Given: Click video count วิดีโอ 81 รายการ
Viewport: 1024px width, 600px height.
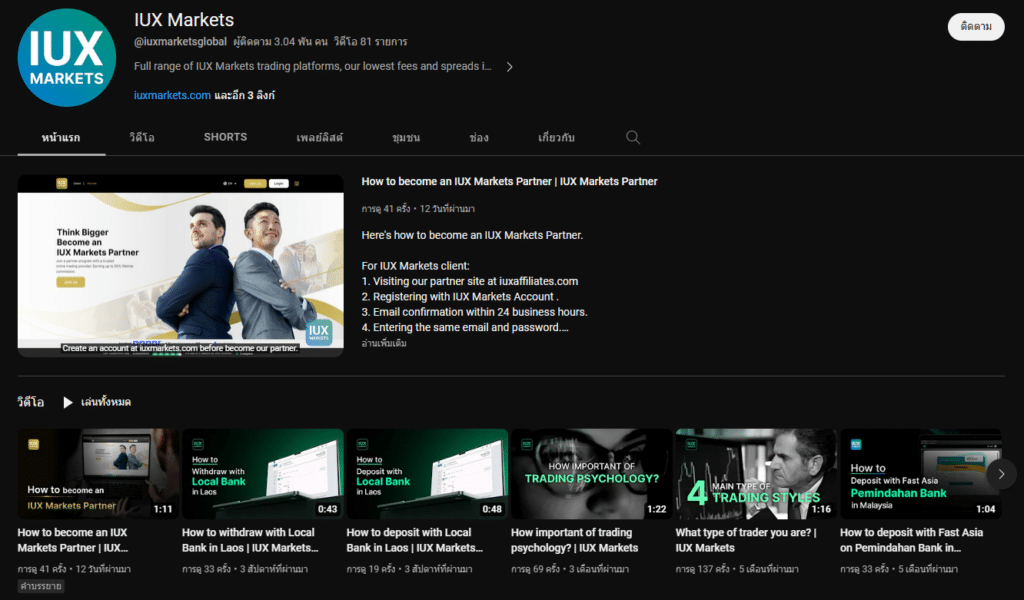Looking at the screenshot, I should [x=370, y=42].
